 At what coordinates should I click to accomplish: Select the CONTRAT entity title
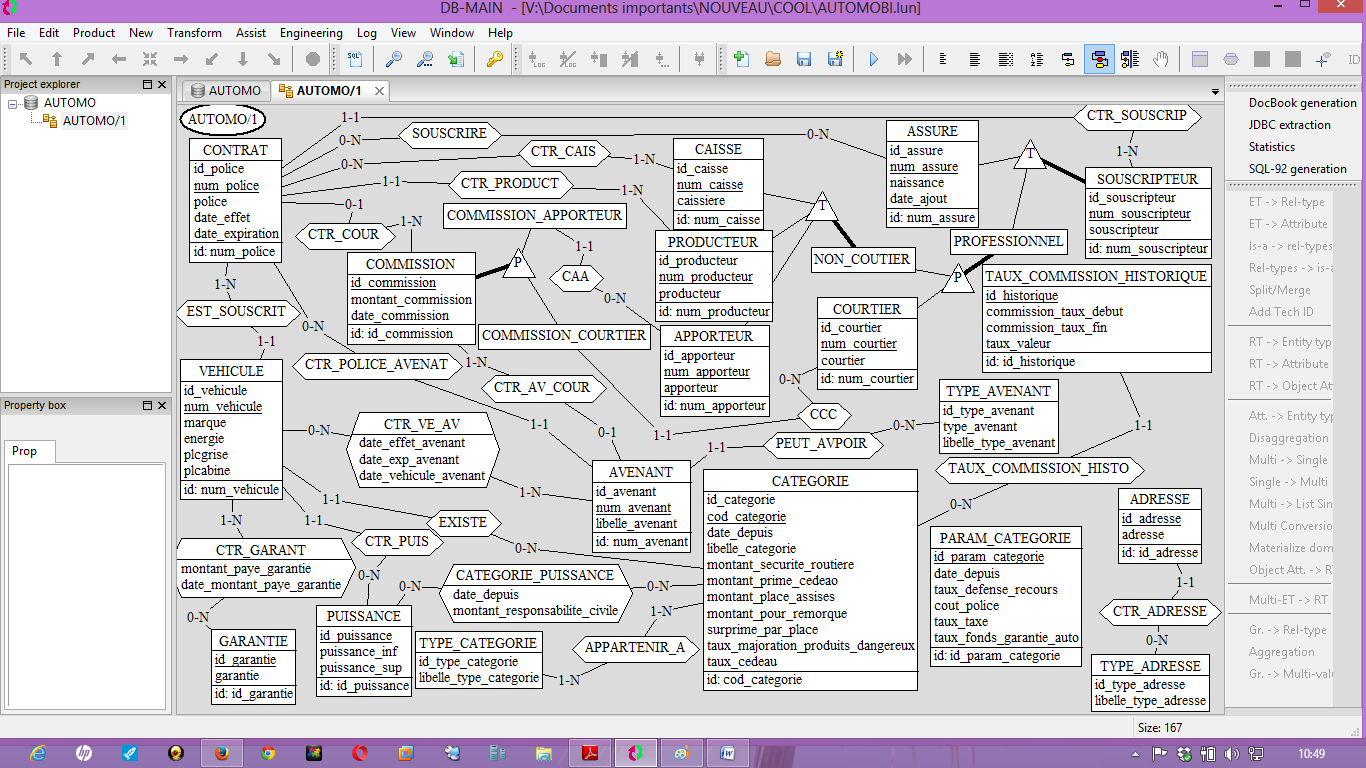tap(235, 150)
